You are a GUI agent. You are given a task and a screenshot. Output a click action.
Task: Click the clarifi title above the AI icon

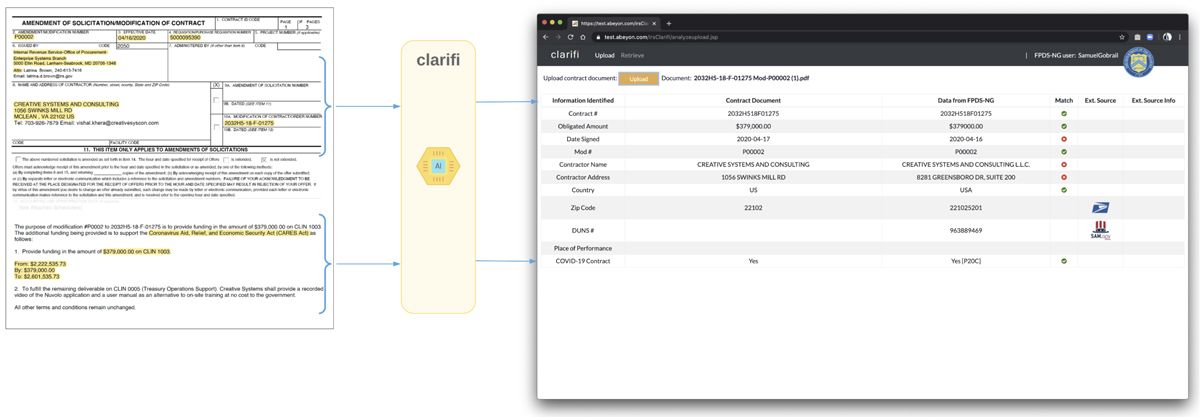[x=437, y=60]
